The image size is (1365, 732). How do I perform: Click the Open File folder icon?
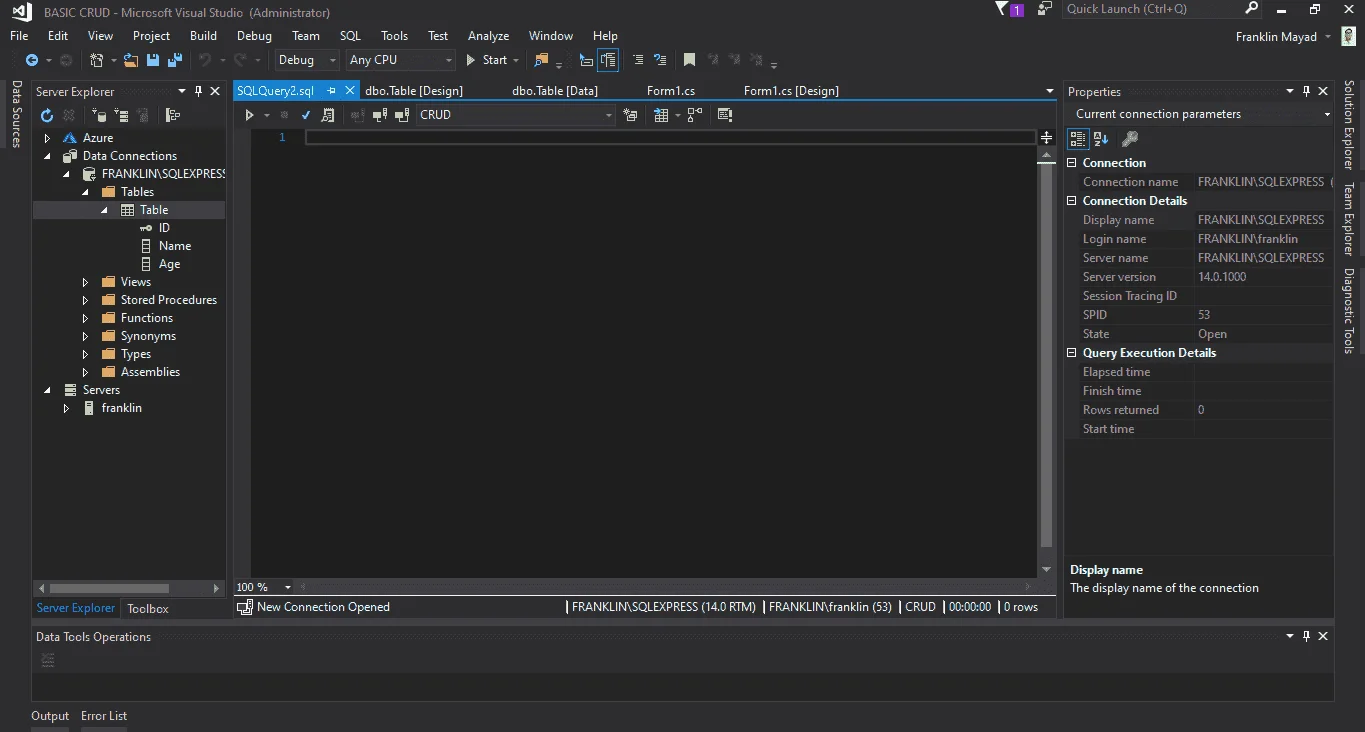coord(132,60)
